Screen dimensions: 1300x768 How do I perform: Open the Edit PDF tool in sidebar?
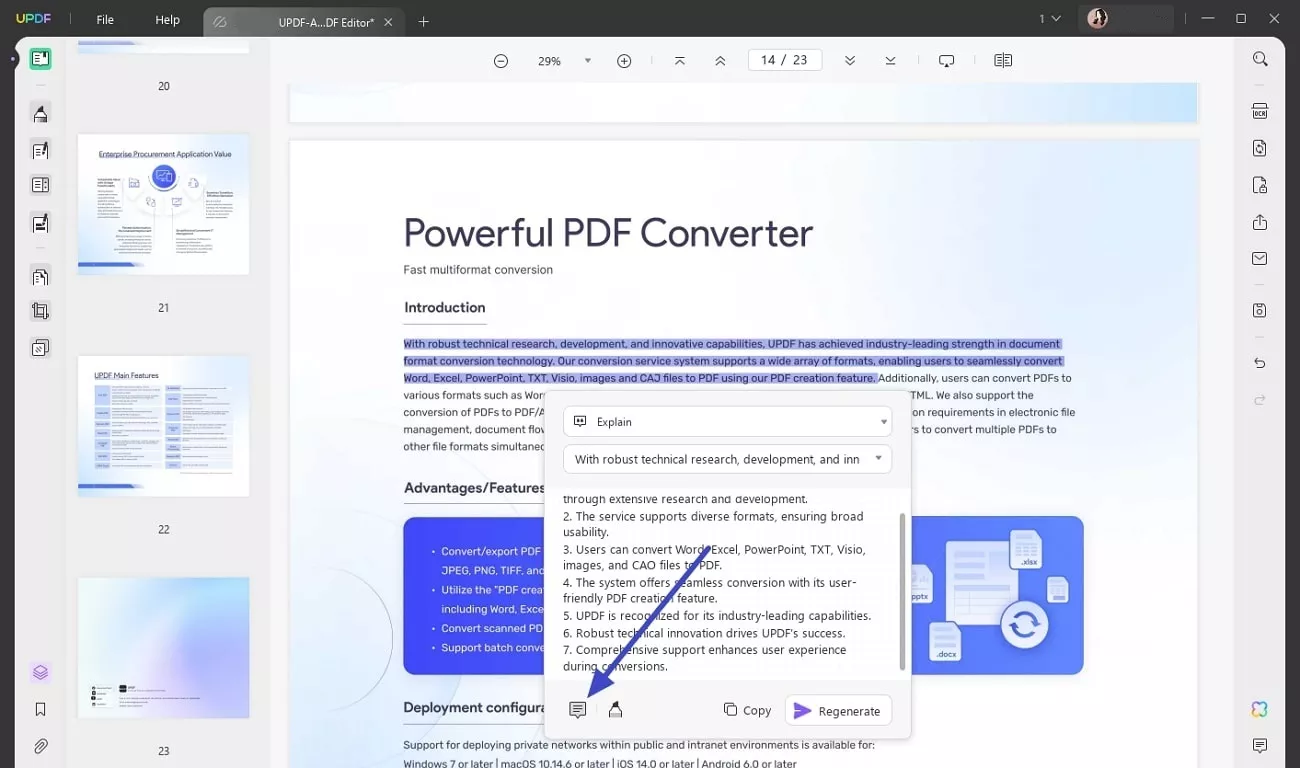(40, 151)
